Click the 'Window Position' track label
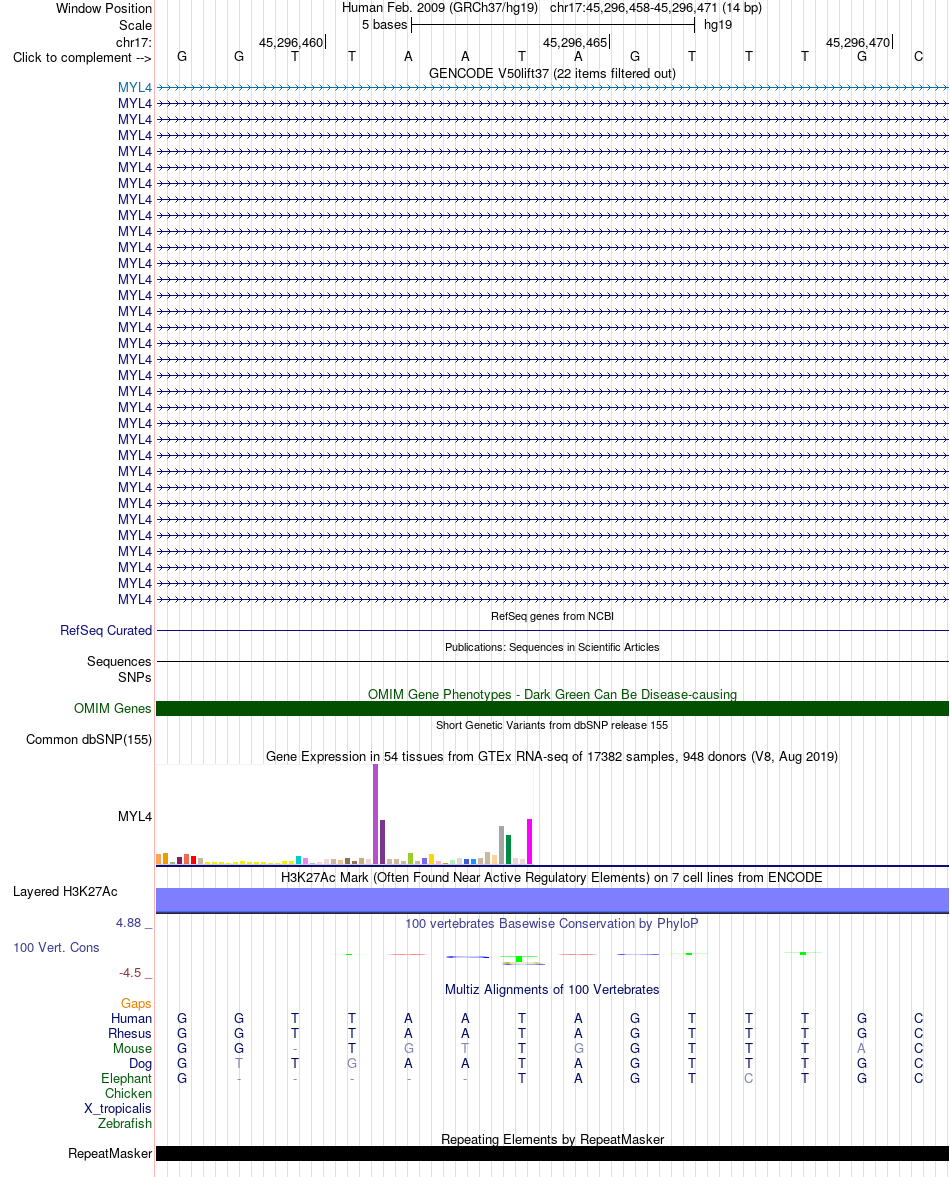Screen dimensions: 950x1177 (x=104, y=8)
